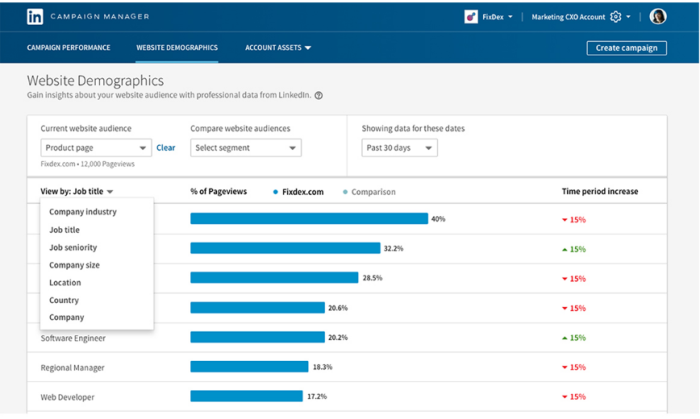Open the settings gear icon

click(616, 16)
